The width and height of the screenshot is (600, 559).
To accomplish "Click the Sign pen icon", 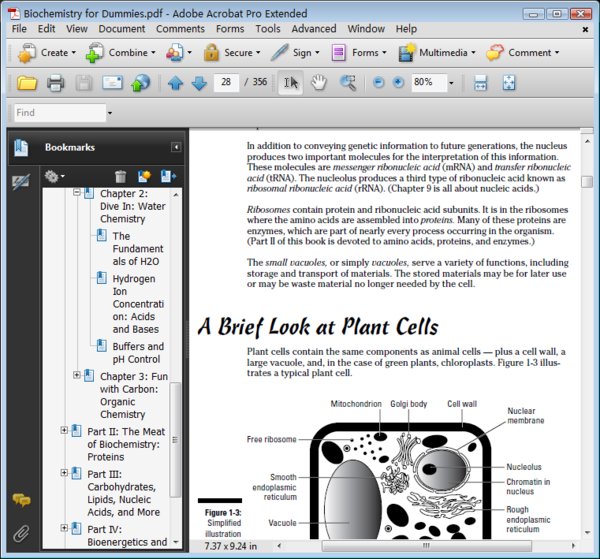I will tap(280, 53).
